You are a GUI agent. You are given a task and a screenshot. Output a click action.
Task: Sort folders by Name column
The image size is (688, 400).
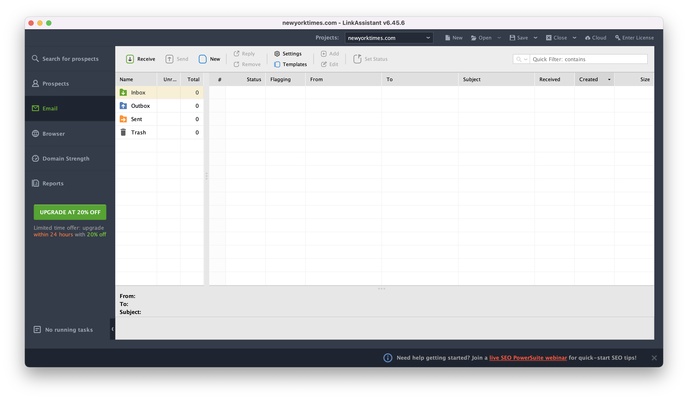(x=136, y=79)
